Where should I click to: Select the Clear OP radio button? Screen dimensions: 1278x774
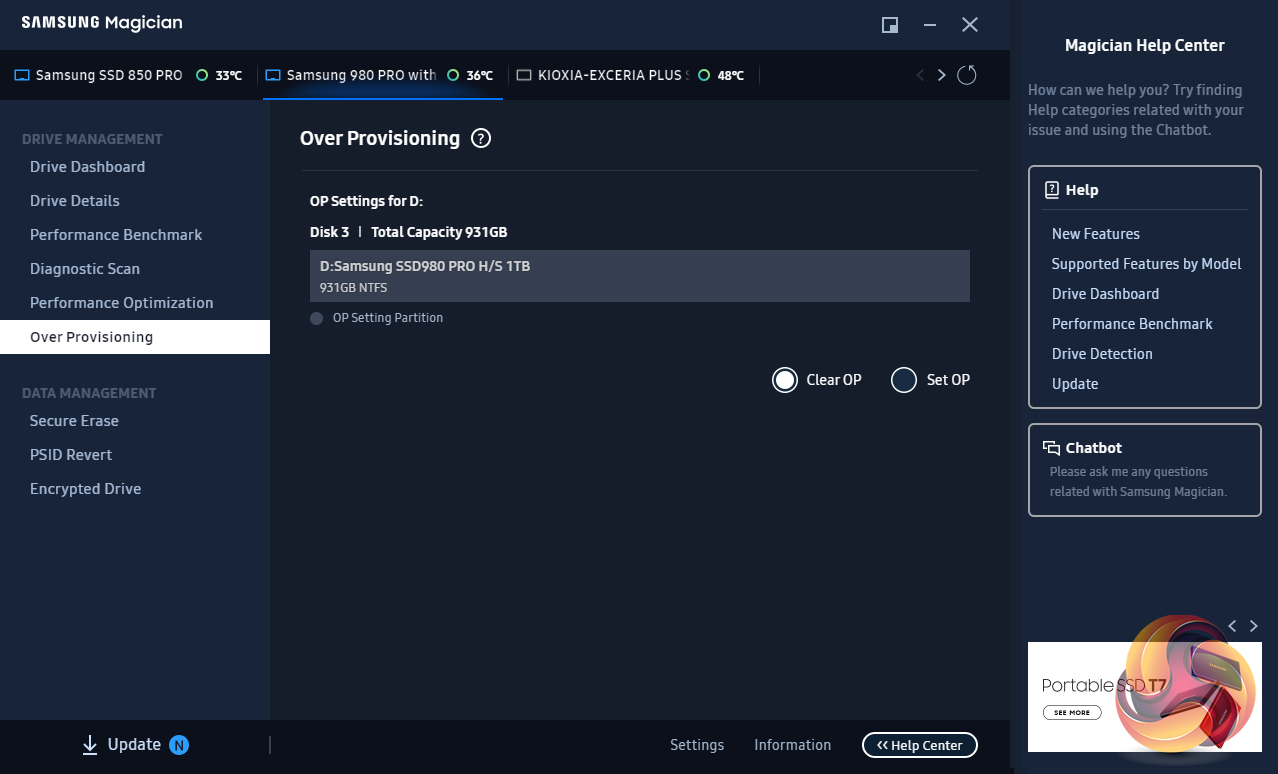pos(785,380)
